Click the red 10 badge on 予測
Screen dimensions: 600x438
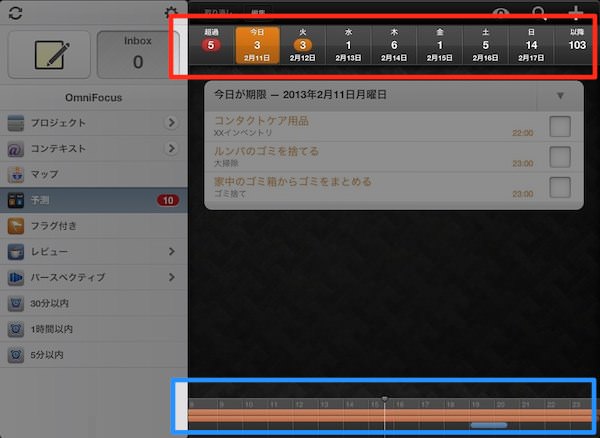[168, 200]
